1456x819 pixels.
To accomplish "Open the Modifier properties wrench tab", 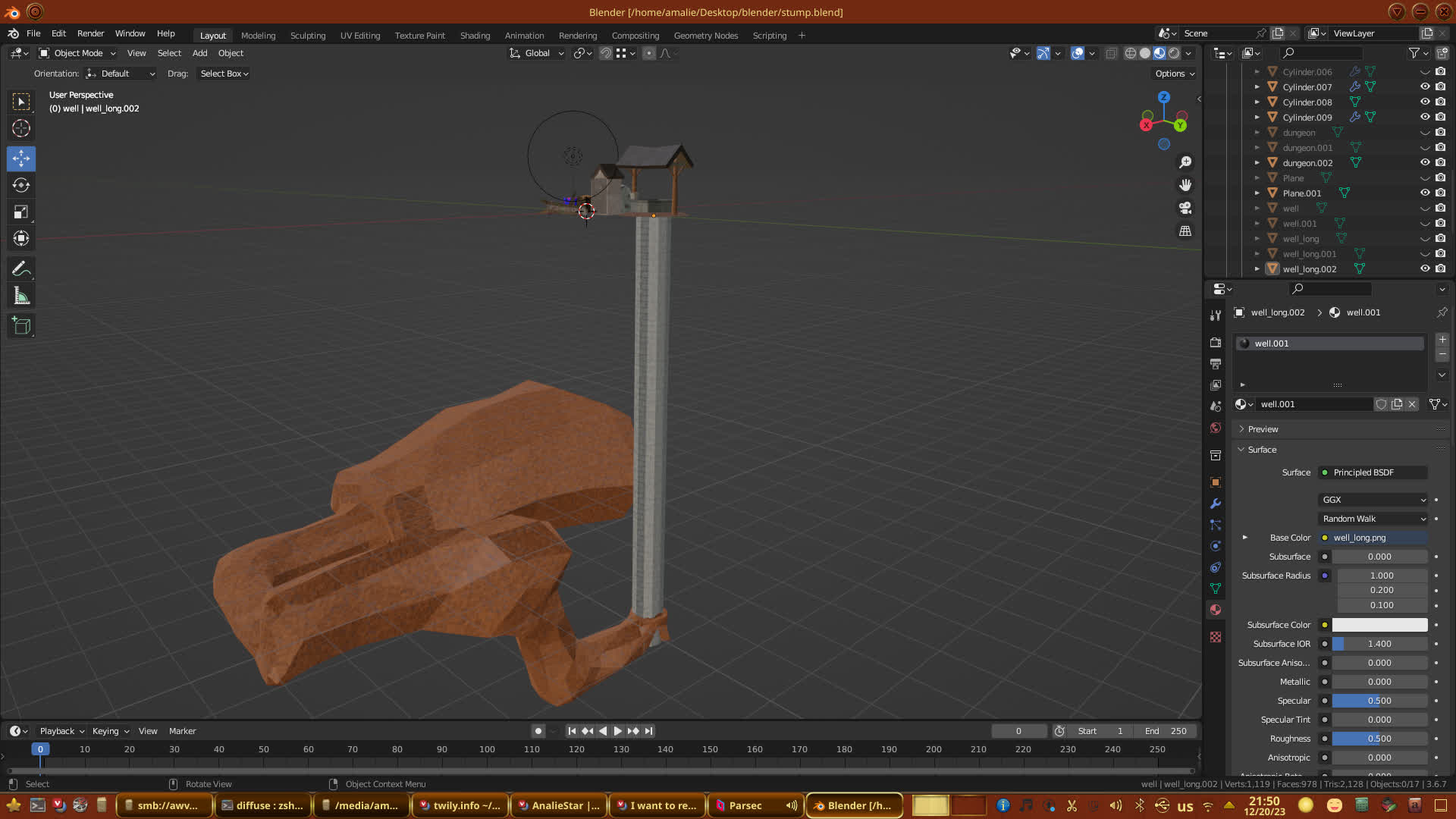I will coord(1216,504).
